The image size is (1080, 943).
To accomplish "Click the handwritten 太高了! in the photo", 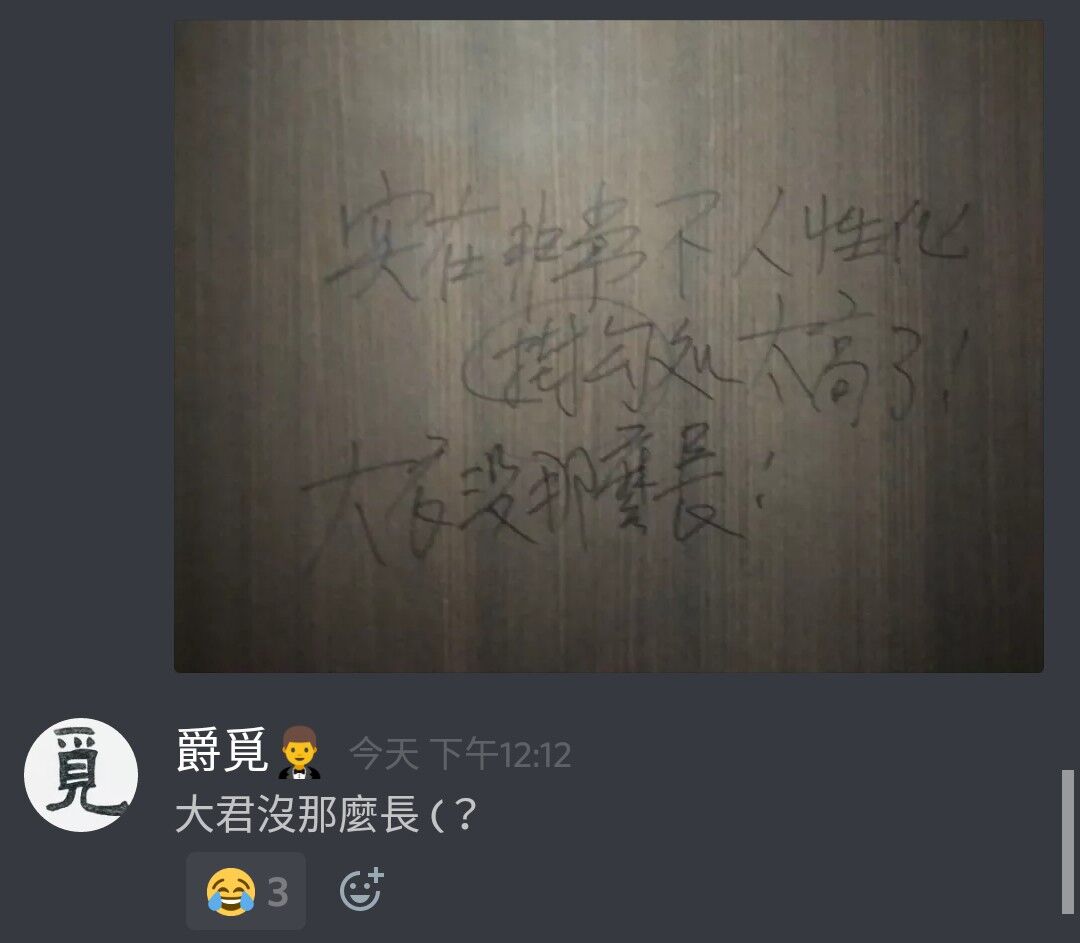I will point(854,364).
